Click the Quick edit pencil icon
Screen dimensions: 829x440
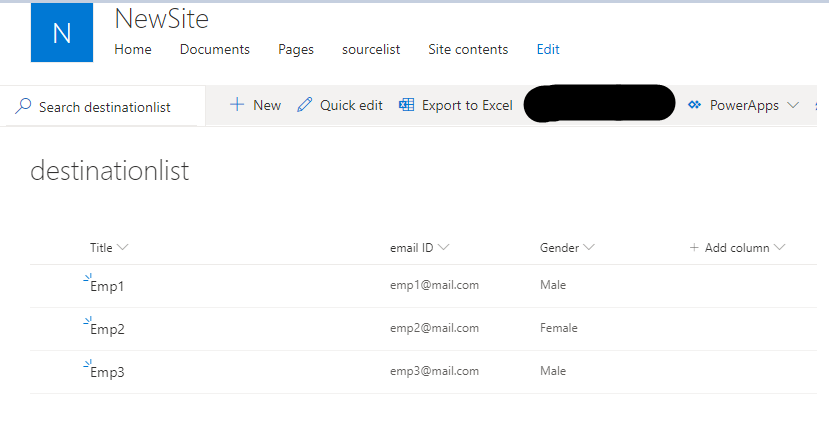305,105
